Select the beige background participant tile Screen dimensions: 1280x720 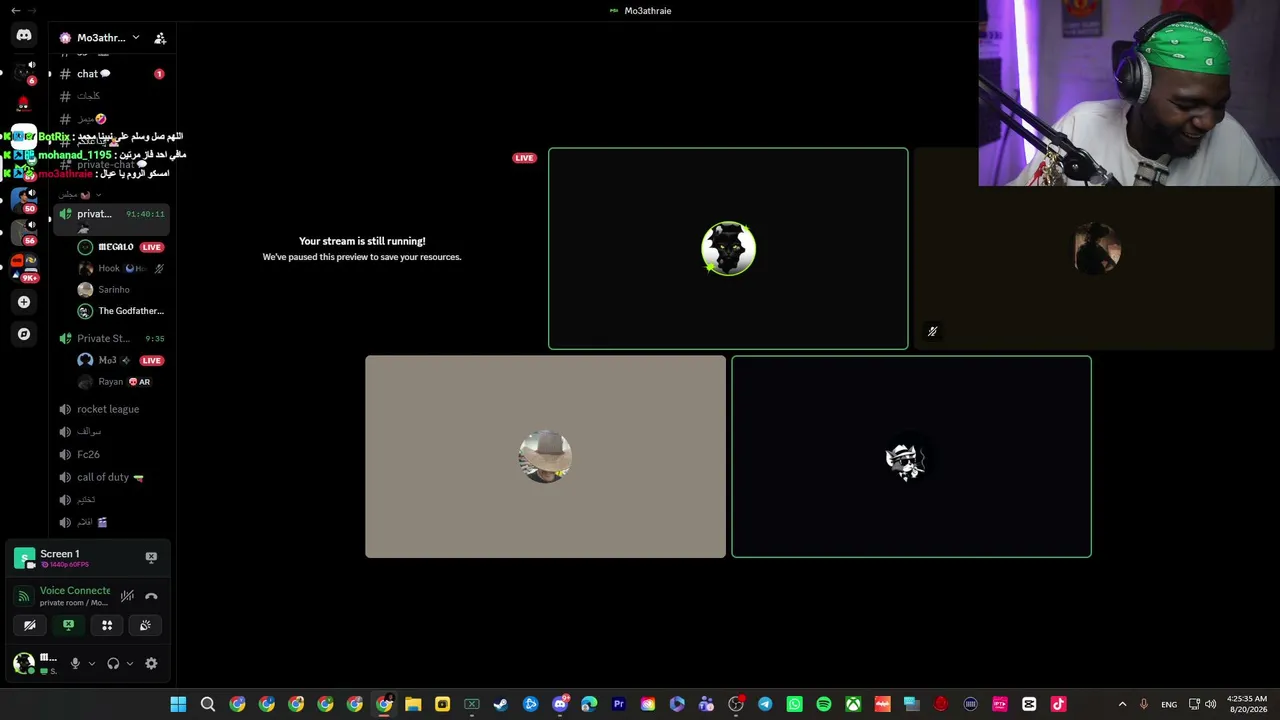coord(545,457)
